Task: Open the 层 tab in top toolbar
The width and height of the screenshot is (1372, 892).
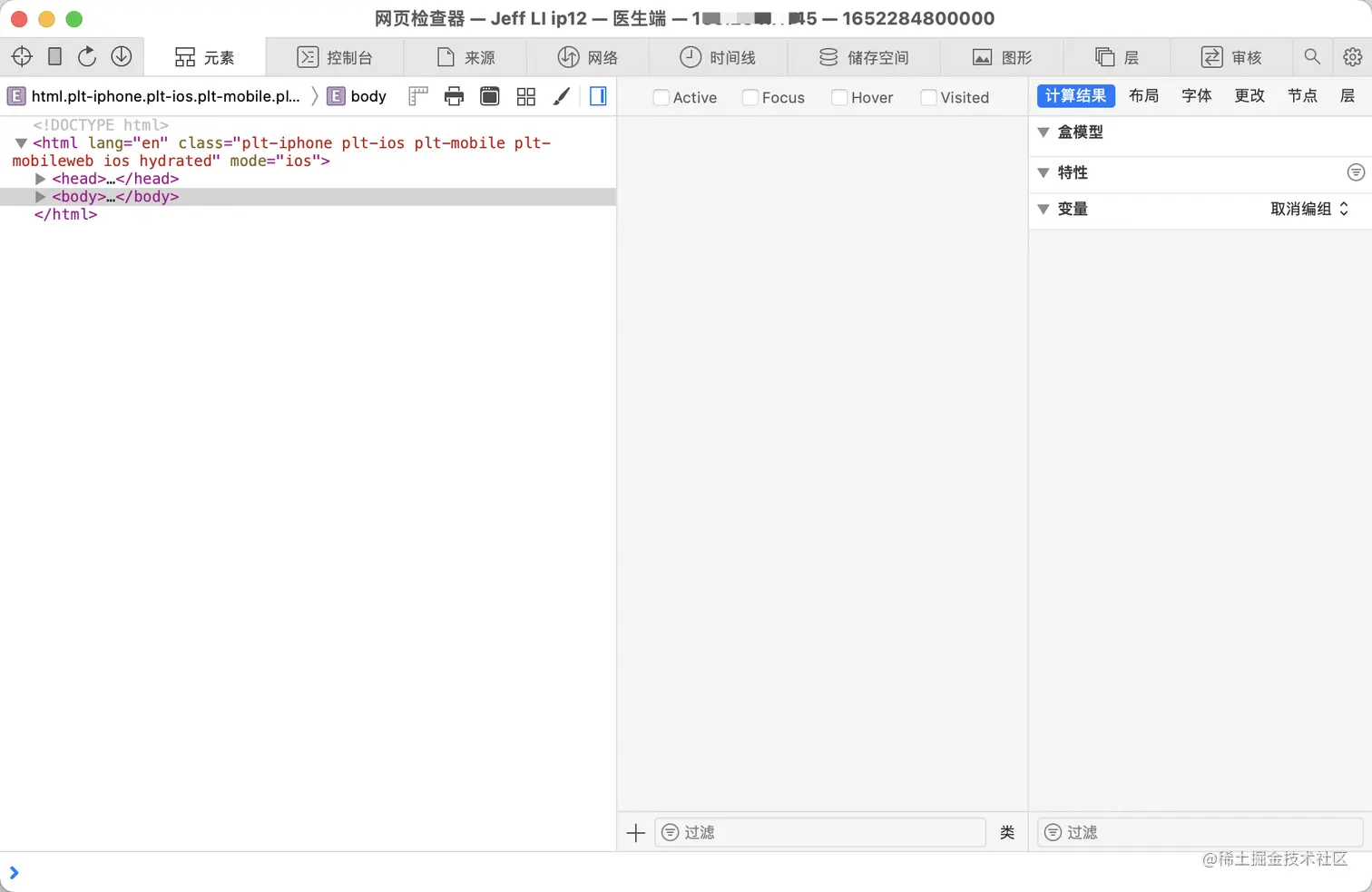Action: 1117,57
